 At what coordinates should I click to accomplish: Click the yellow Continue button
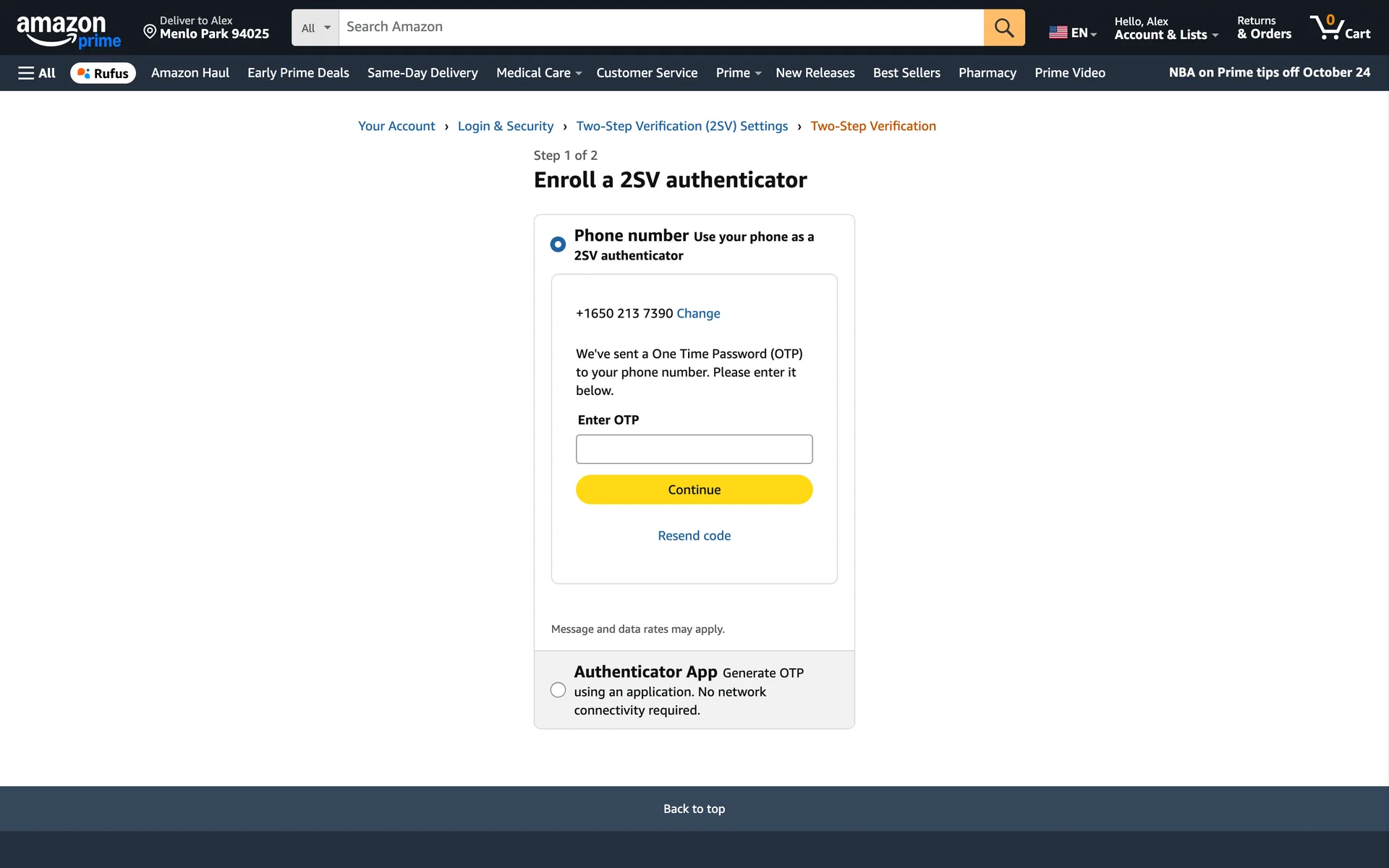[694, 490]
